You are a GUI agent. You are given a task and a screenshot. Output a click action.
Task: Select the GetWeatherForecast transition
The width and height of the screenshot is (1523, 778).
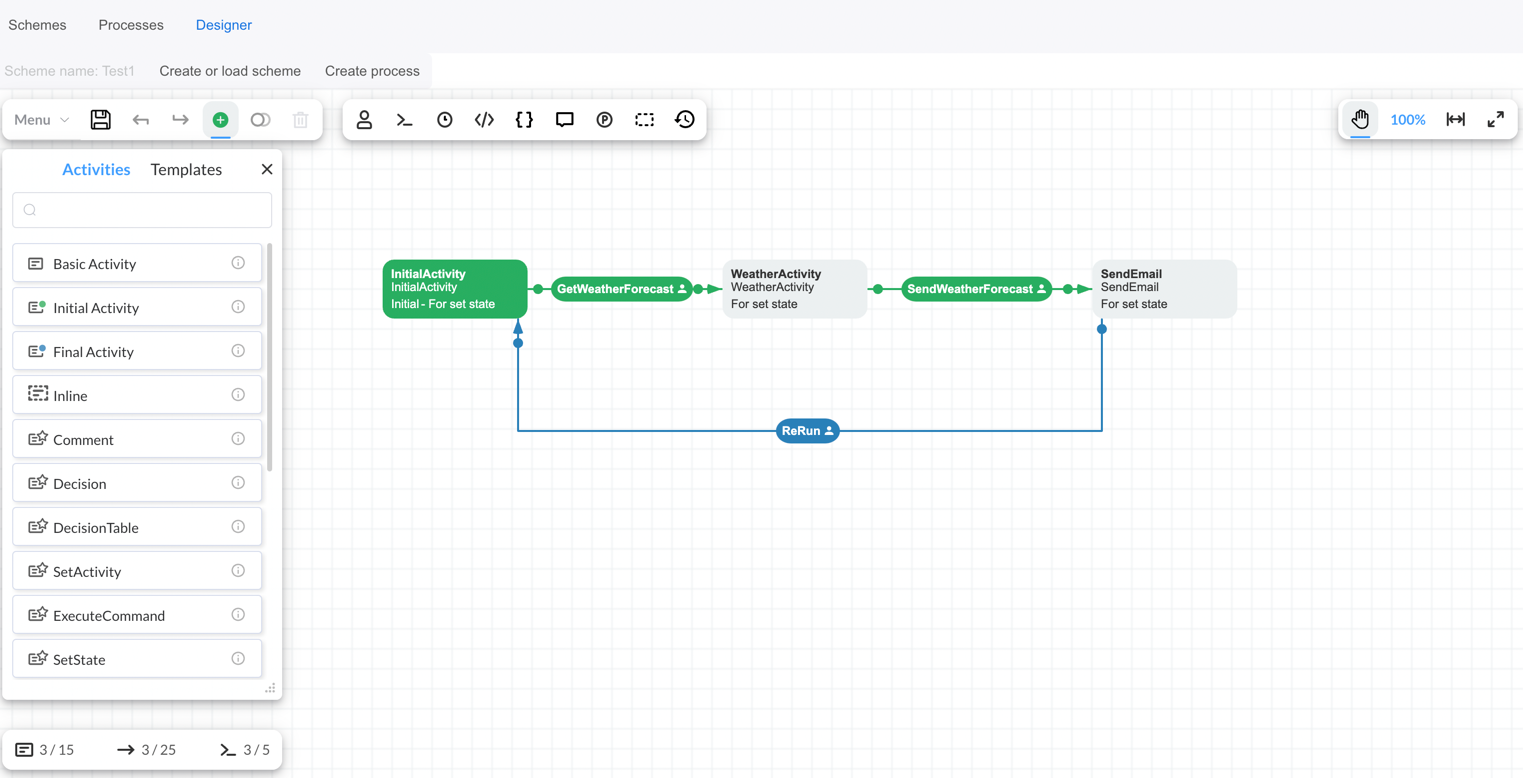621,289
